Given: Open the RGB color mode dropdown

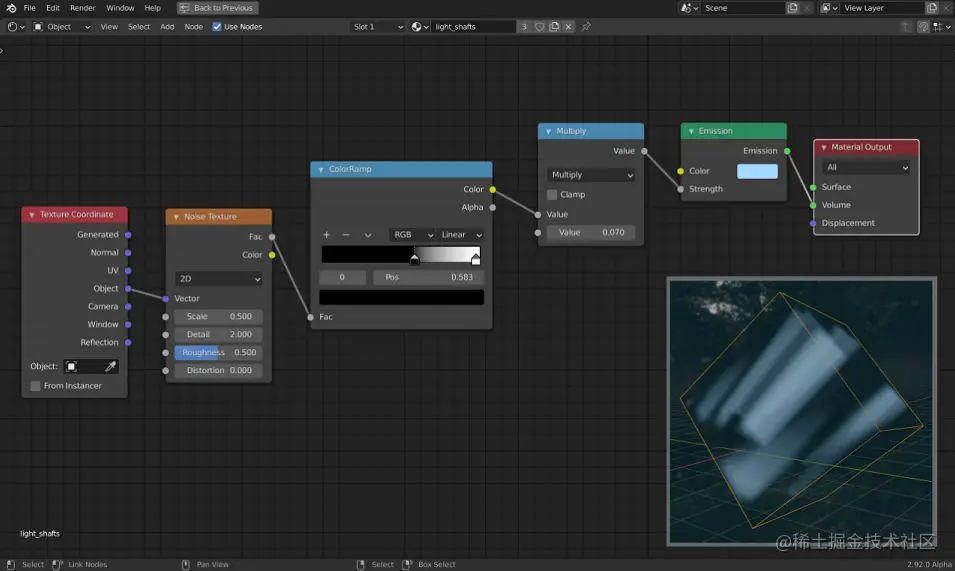Looking at the screenshot, I should point(412,235).
